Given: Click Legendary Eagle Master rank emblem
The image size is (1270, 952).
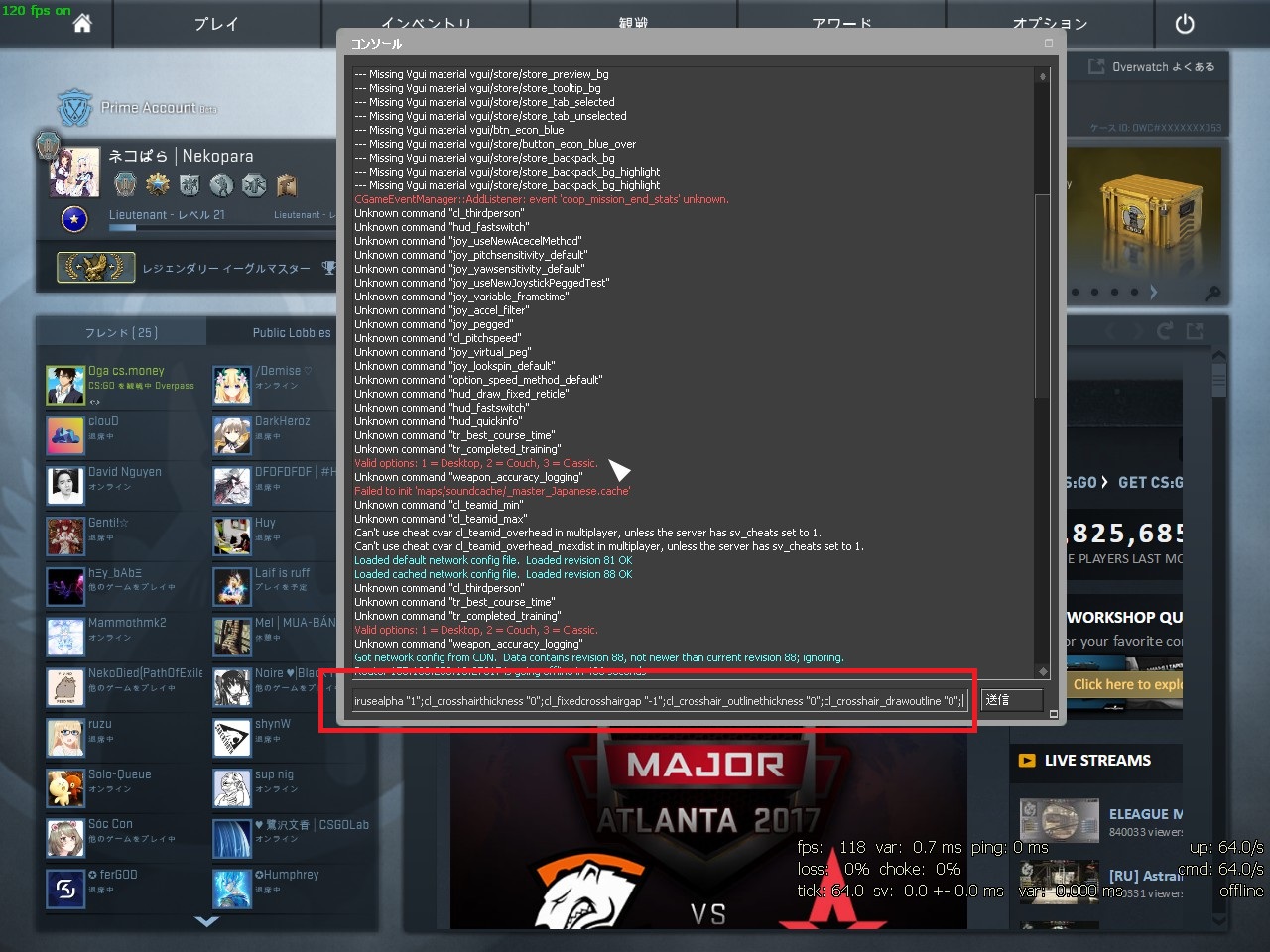Looking at the screenshot, I should point(95,268).
